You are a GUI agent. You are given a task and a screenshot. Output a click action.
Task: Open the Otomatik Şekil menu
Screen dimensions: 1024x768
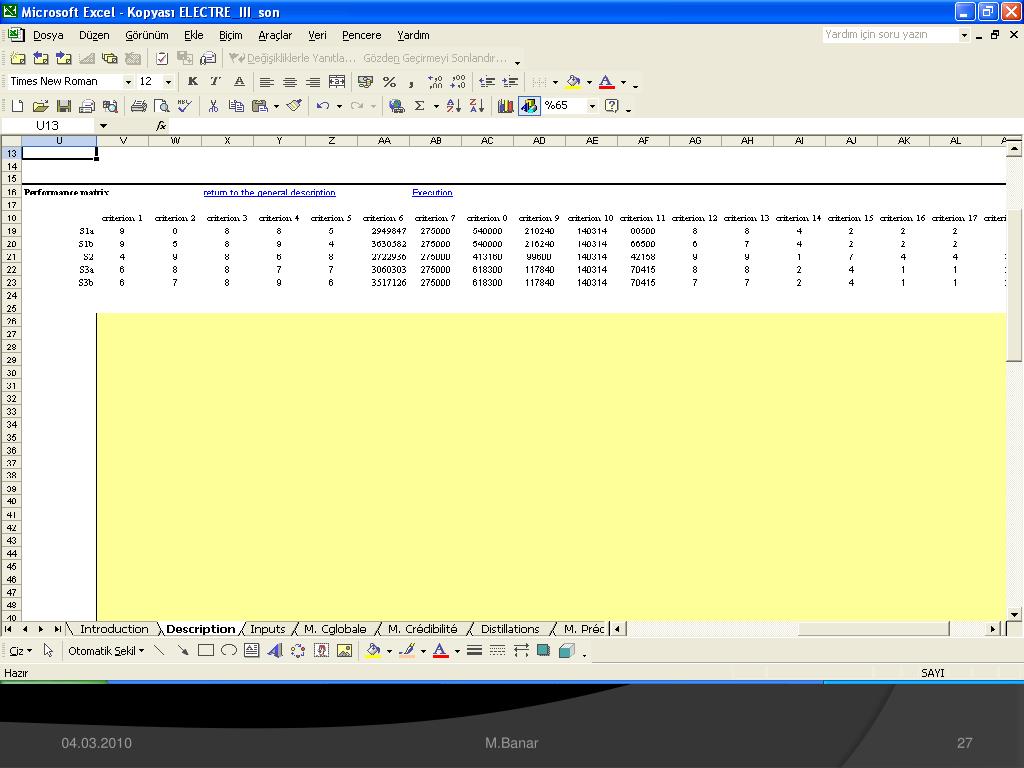click(105, 651)
